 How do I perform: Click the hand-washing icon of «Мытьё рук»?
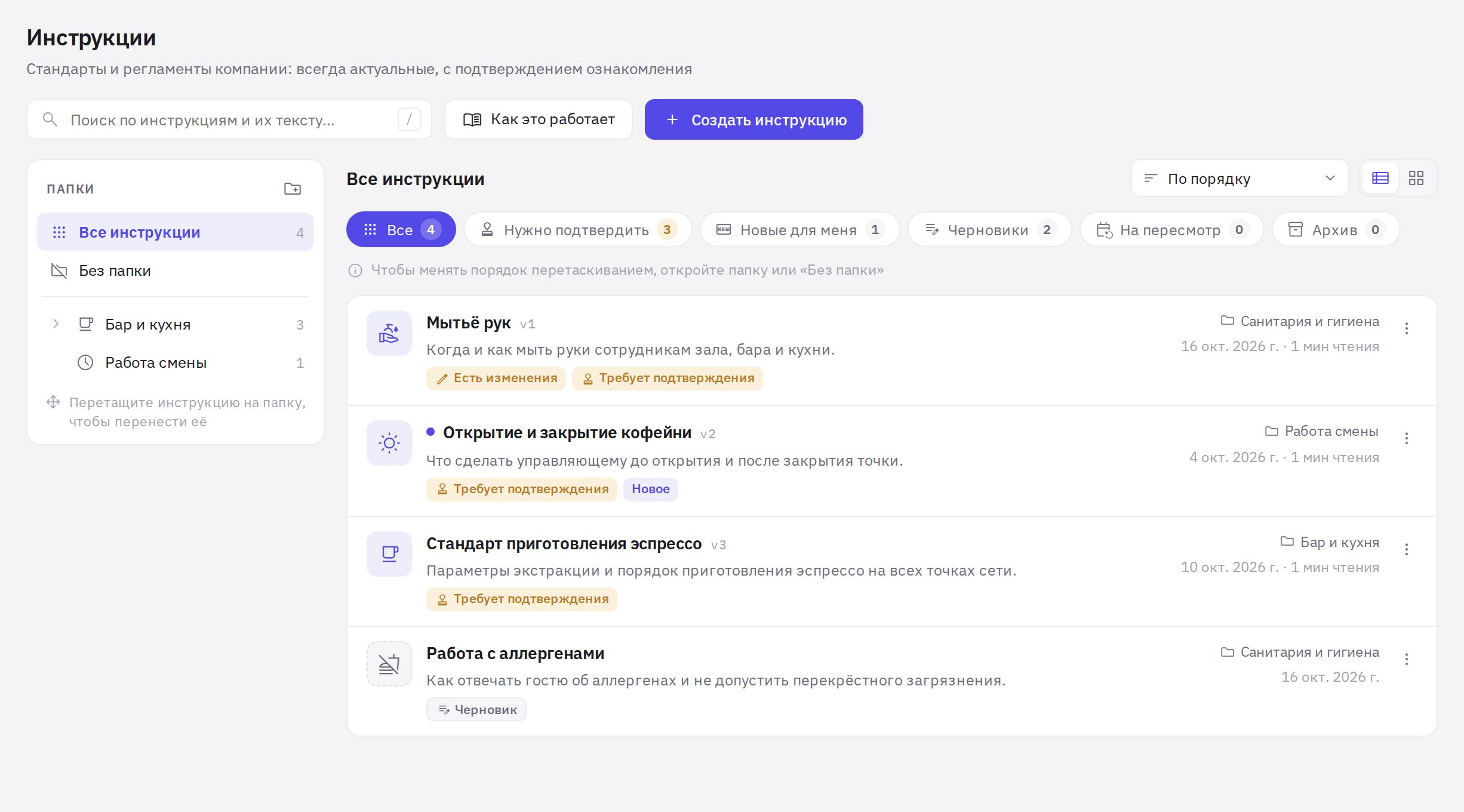389,333
